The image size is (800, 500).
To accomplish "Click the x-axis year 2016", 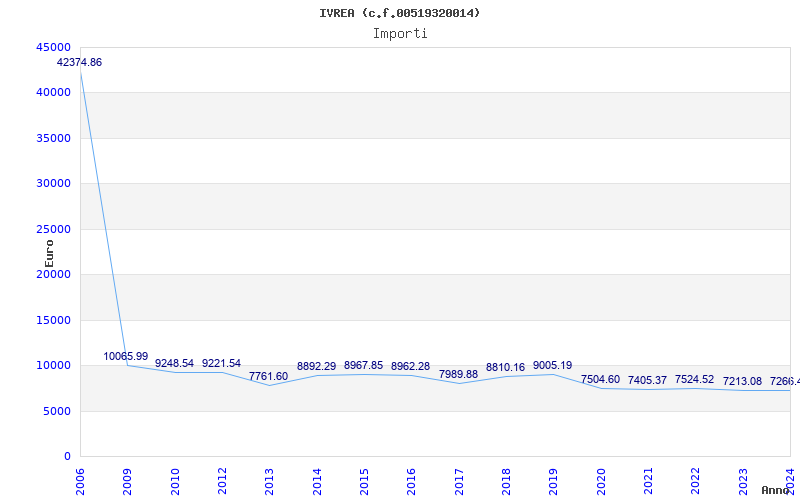I will point(411,481).
